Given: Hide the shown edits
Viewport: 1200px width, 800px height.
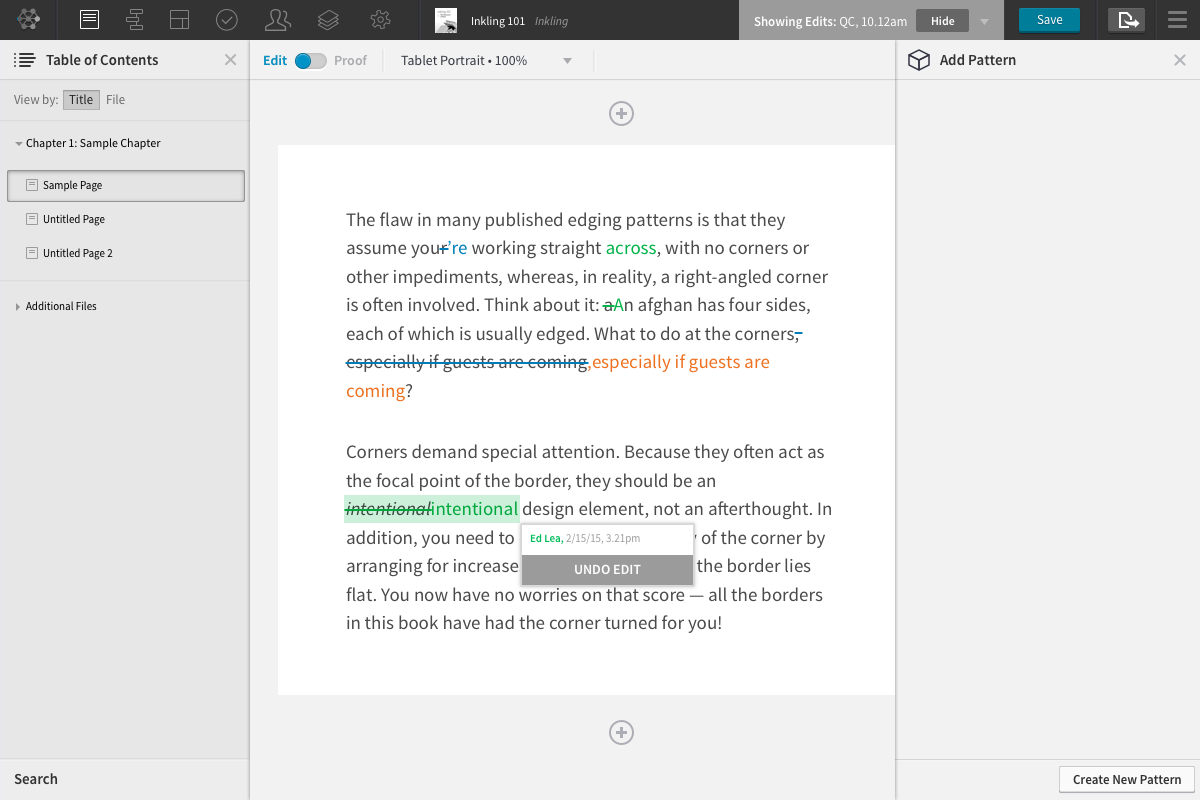Looking at the screenshot, I should [943, 20].
